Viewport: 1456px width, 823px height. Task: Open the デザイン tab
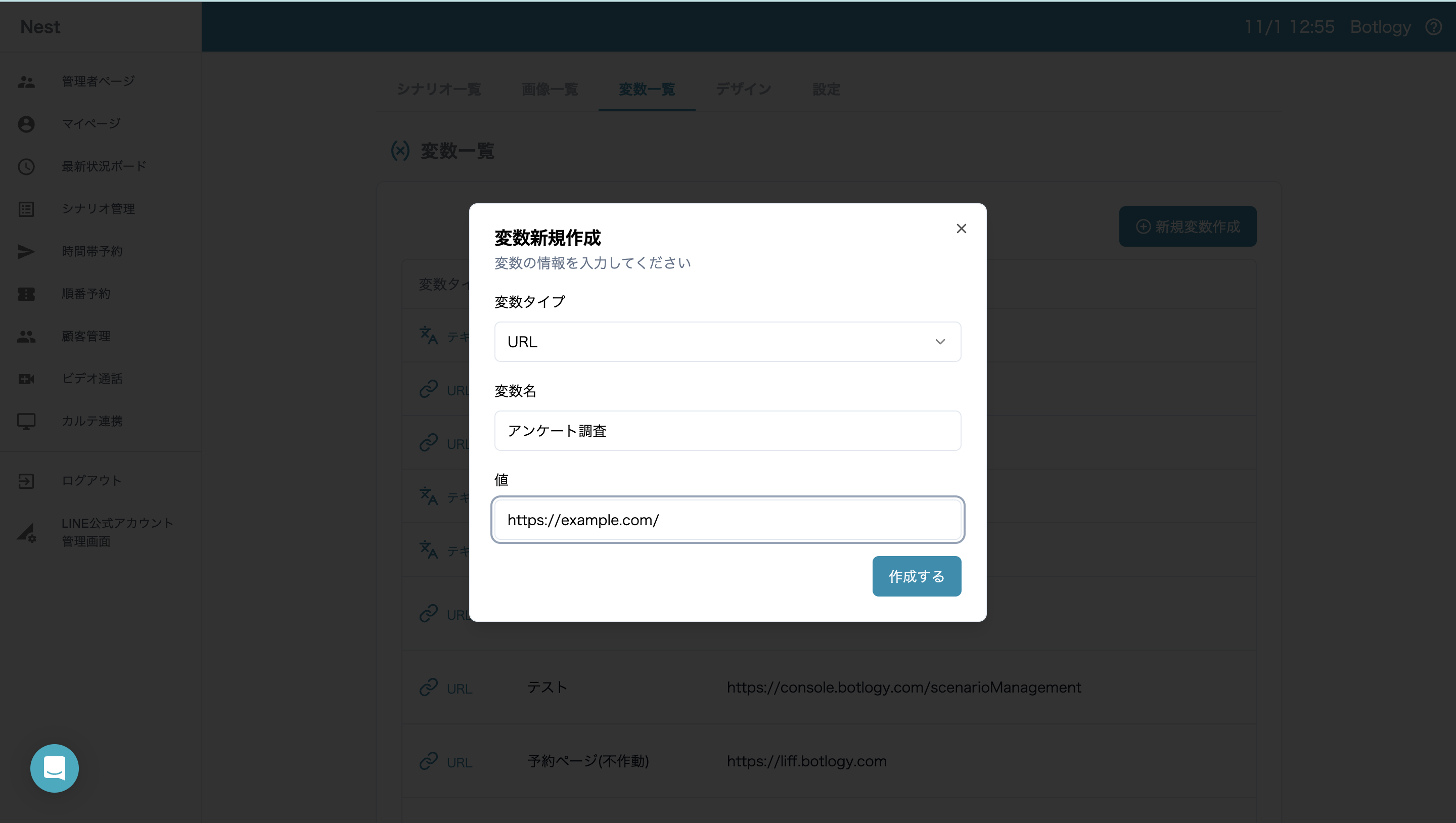(743, 89)
